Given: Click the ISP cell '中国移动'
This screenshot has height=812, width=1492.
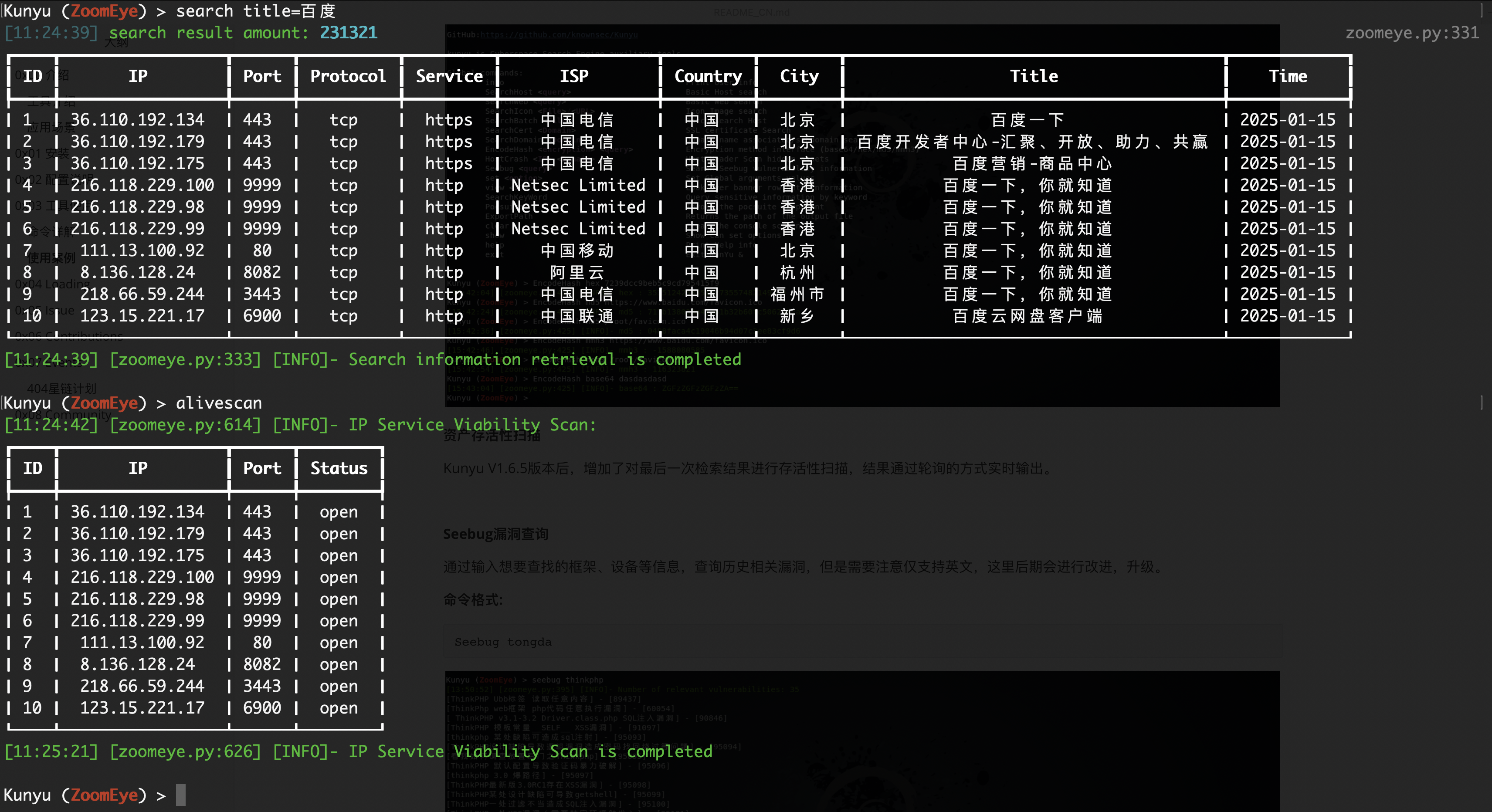Looking at the screenshot, I should [577, 250].
